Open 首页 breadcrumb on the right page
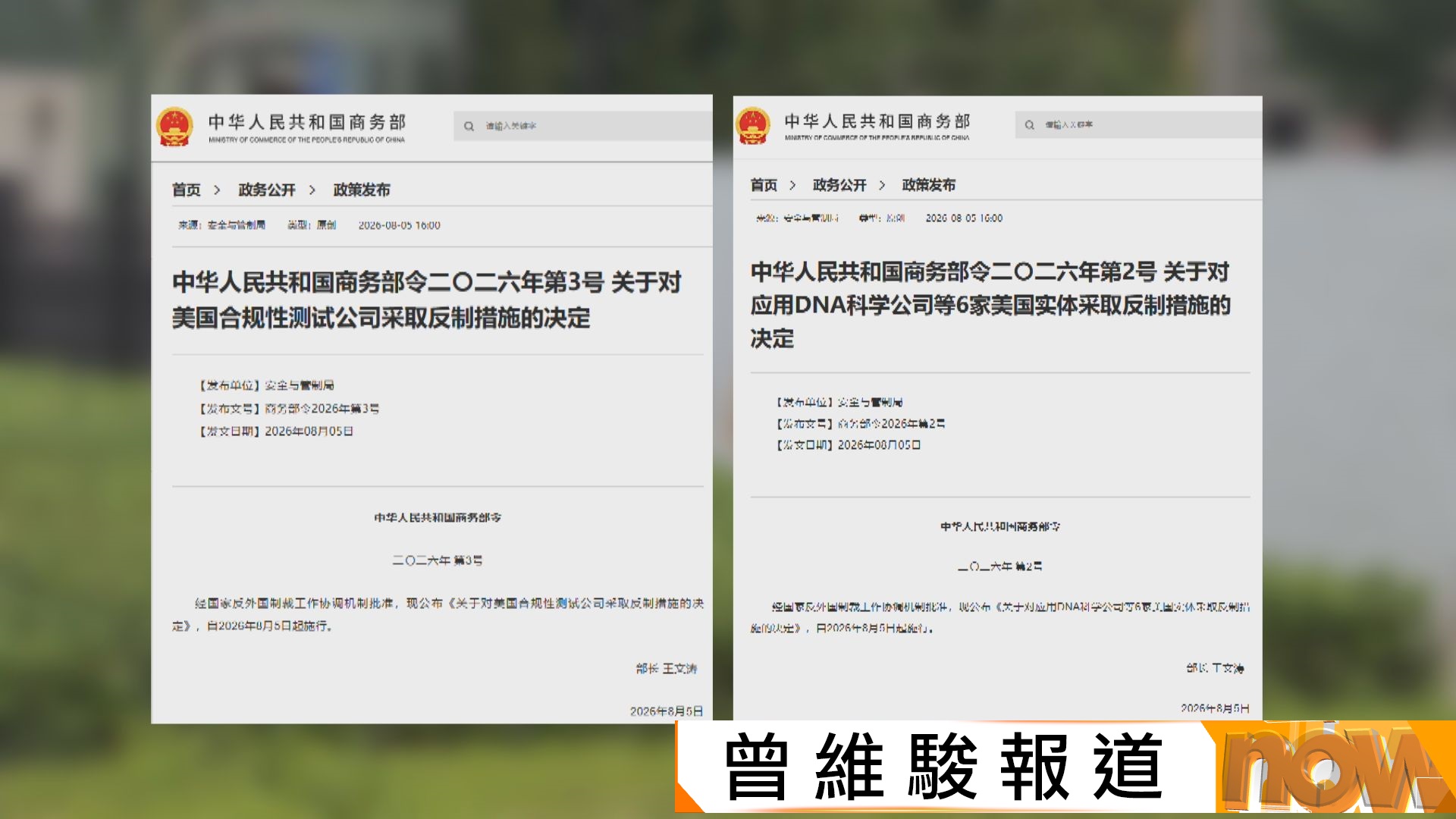Image resolution: width=1456 pixels, height=819 pixels. pos(764,185)
